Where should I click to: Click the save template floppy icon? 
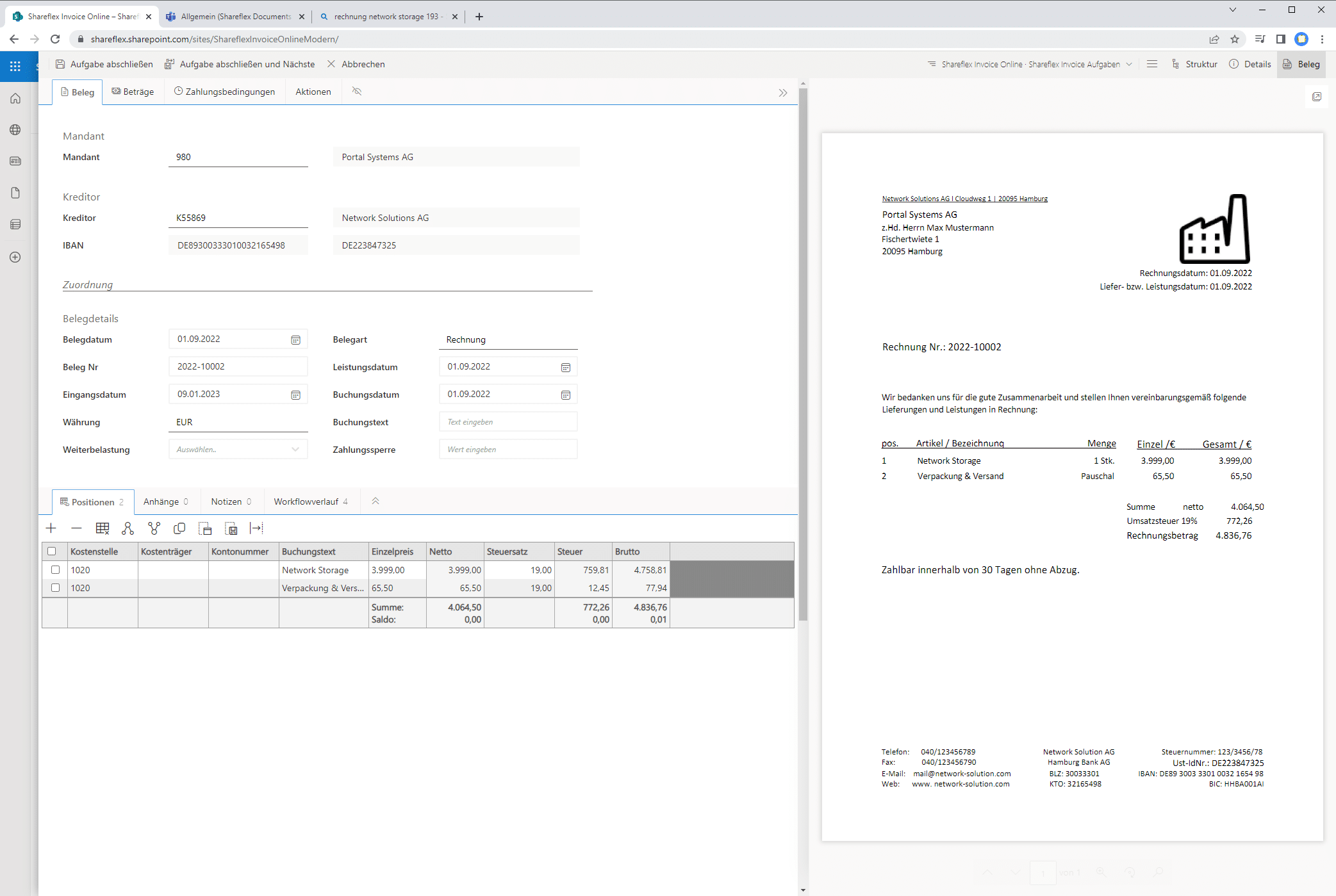(231, 528)
